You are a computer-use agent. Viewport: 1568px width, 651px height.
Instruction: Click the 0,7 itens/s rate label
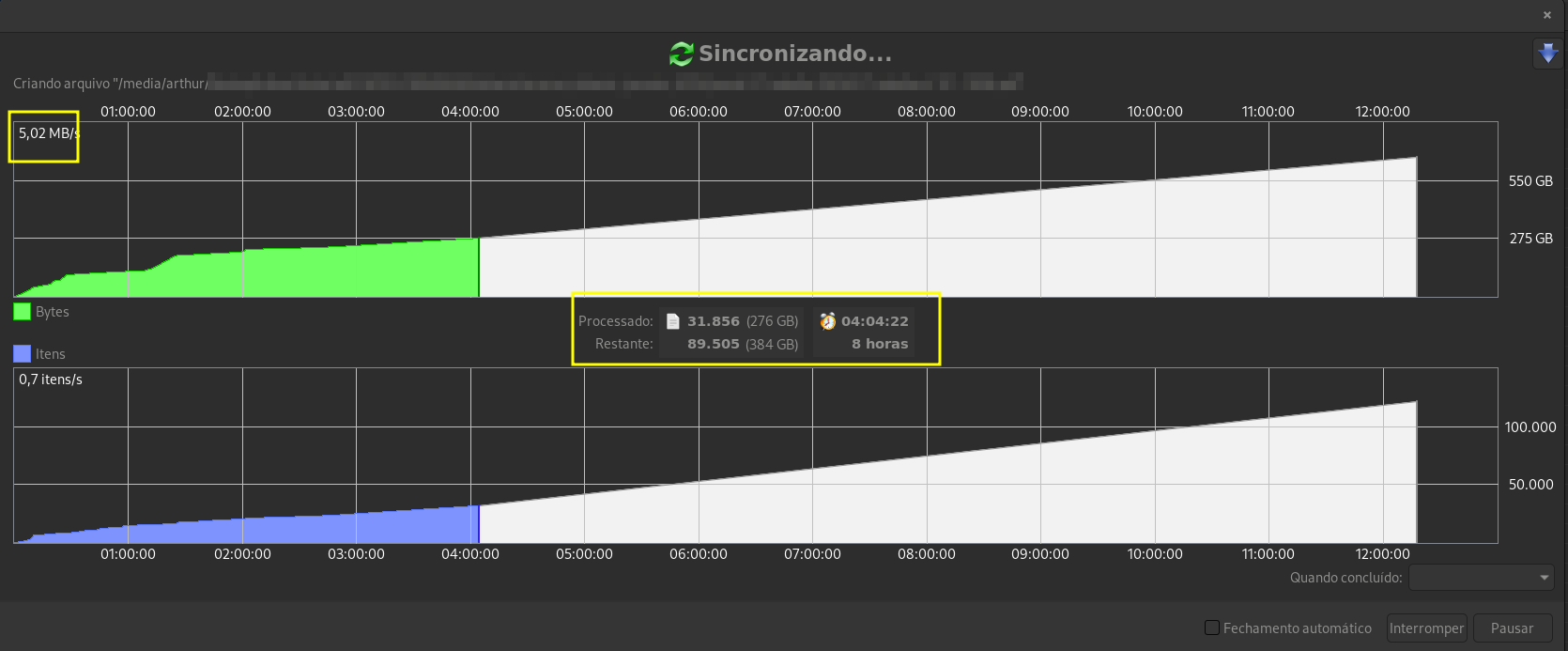point(51,380)
